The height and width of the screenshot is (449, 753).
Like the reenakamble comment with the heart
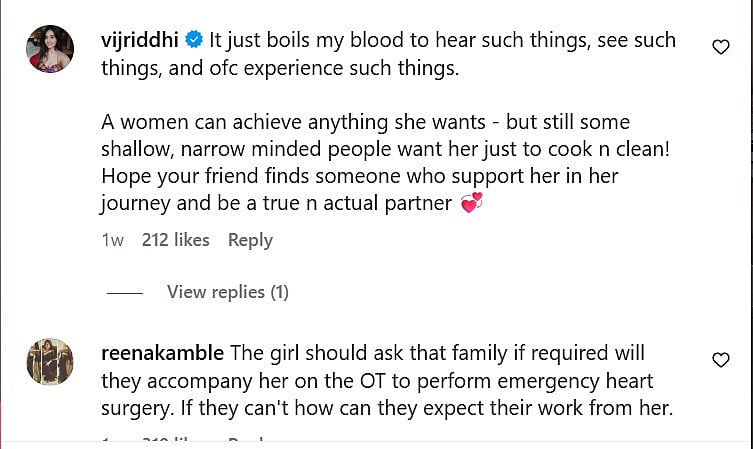click(720, 360)
